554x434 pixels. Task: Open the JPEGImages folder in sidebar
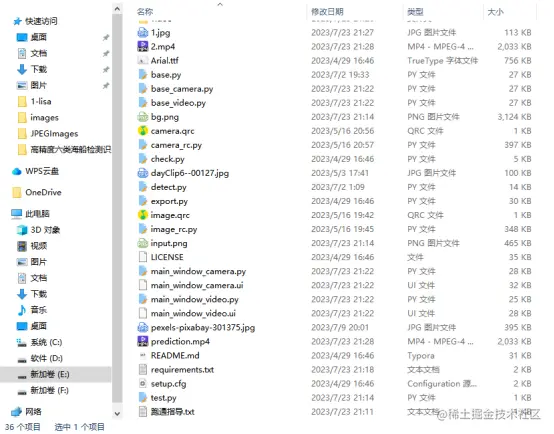point(54,134)
